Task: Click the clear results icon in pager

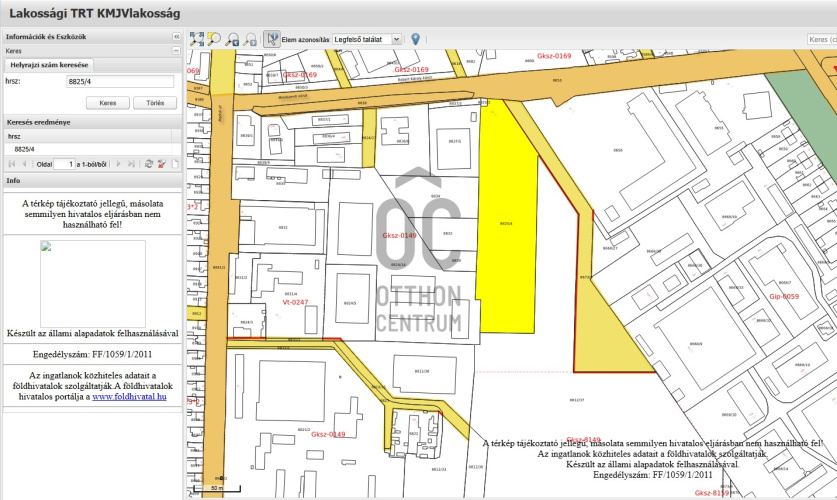Action: [x=161, y=163]
